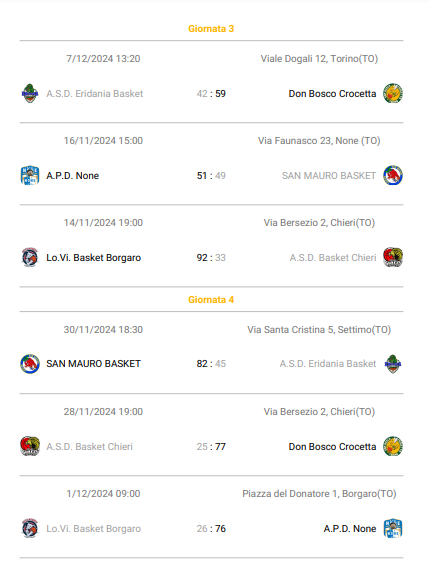430x564 pixels.
Task: Click the Viale Dogali 12, Torino venue address
Action: pos(319,59)
